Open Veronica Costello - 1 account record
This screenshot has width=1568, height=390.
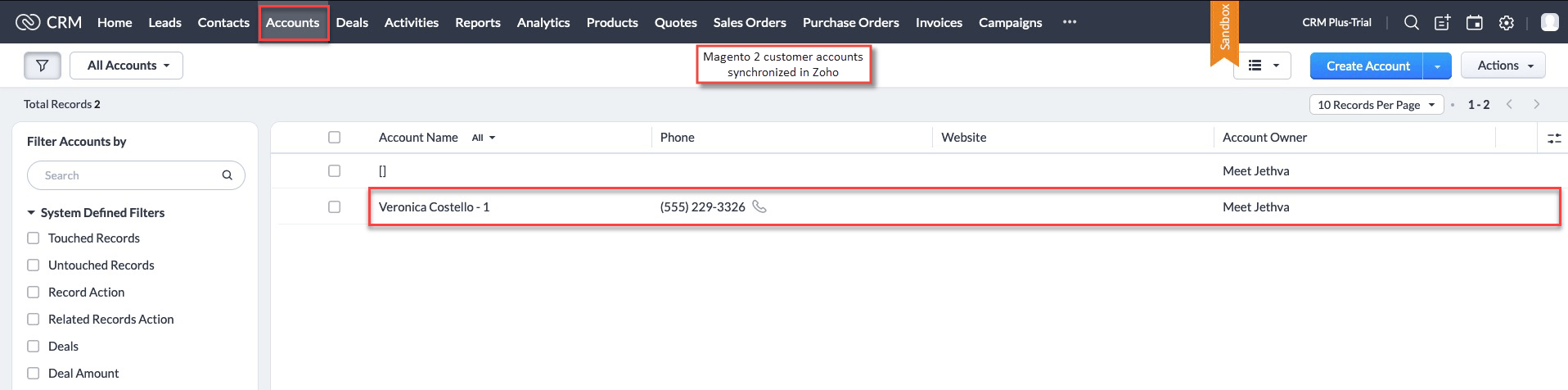[x=434, y=206]
